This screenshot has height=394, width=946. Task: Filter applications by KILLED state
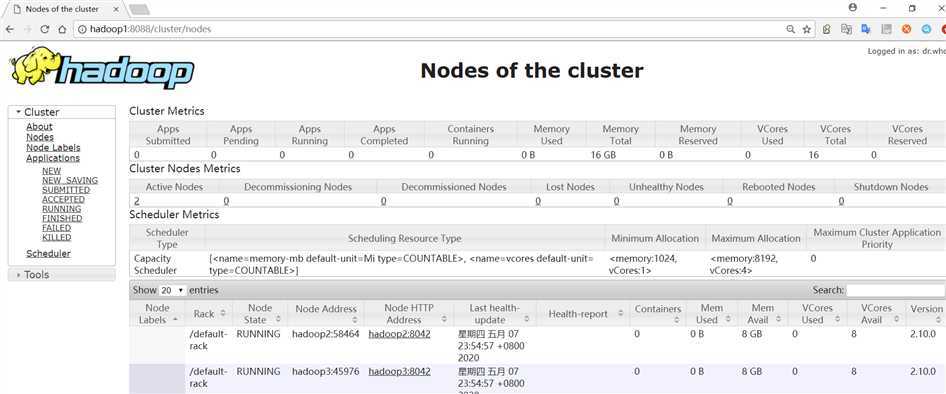point(57,237)
